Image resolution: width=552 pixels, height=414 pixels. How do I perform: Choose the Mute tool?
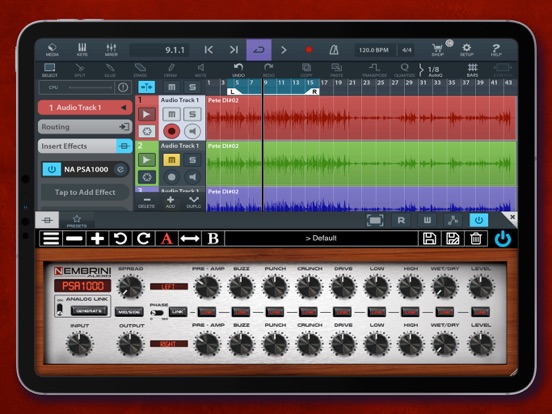click(x=200, y=70)
